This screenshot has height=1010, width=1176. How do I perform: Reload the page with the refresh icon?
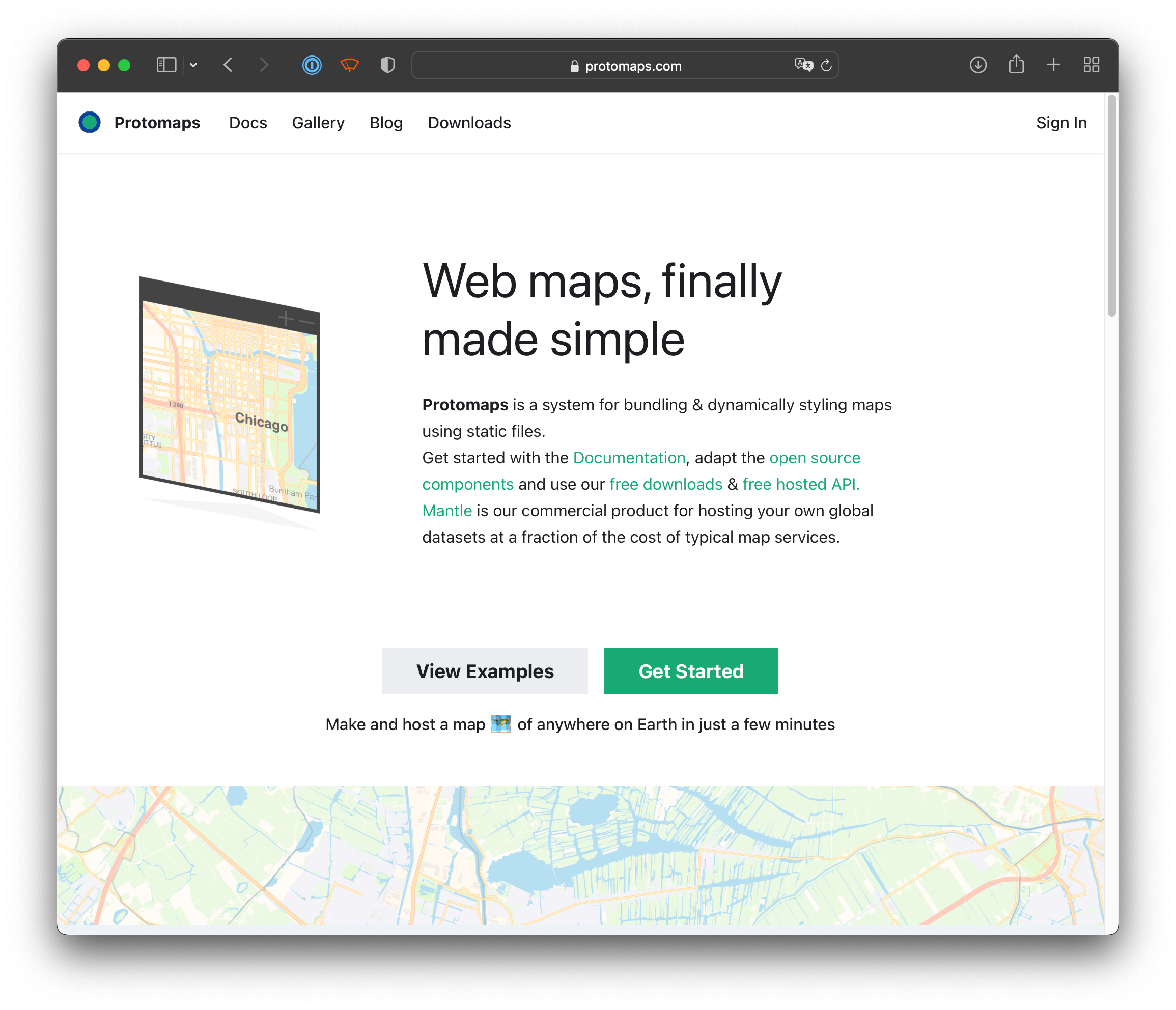pos(826,65)
